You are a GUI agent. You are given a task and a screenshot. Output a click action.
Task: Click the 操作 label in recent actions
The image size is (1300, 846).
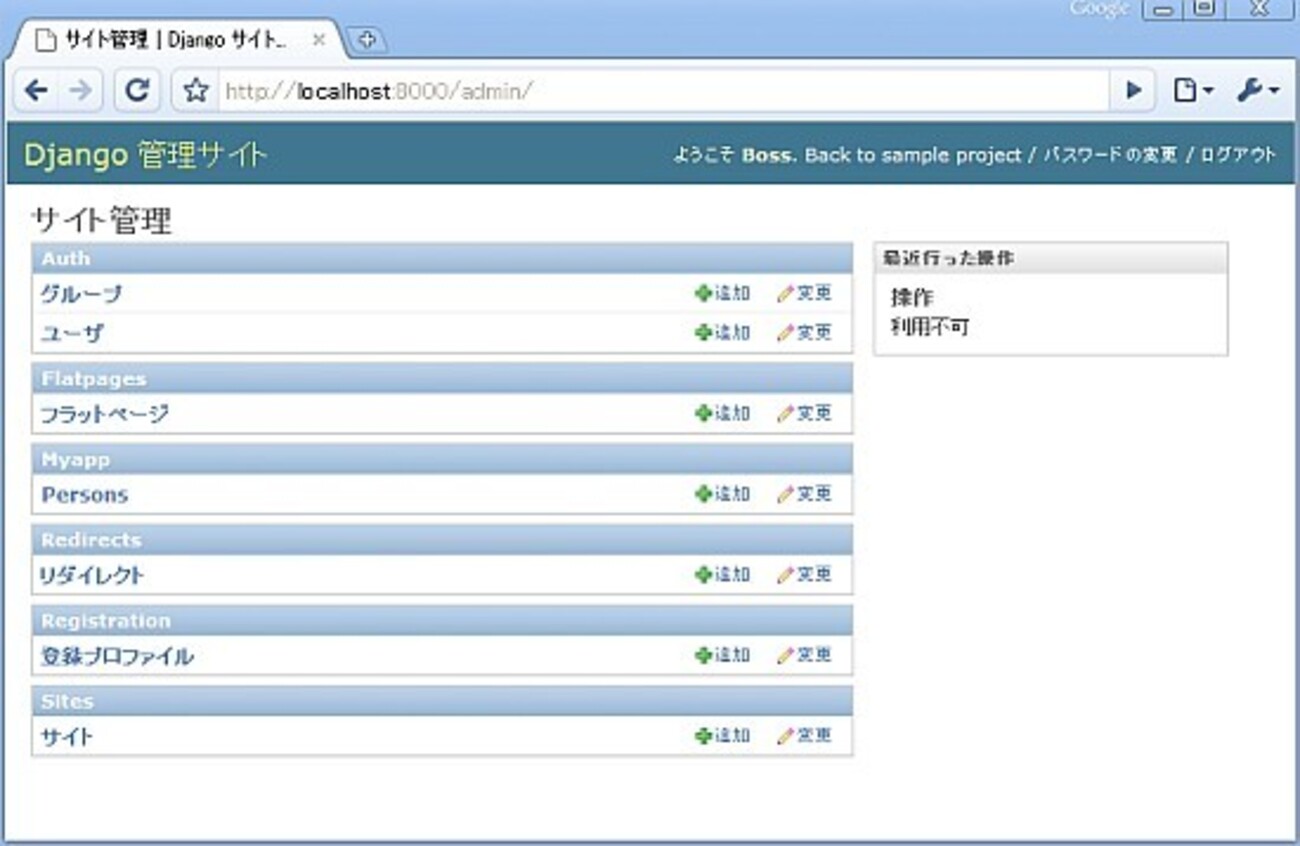pyautogui.click(x=912, y=298)
